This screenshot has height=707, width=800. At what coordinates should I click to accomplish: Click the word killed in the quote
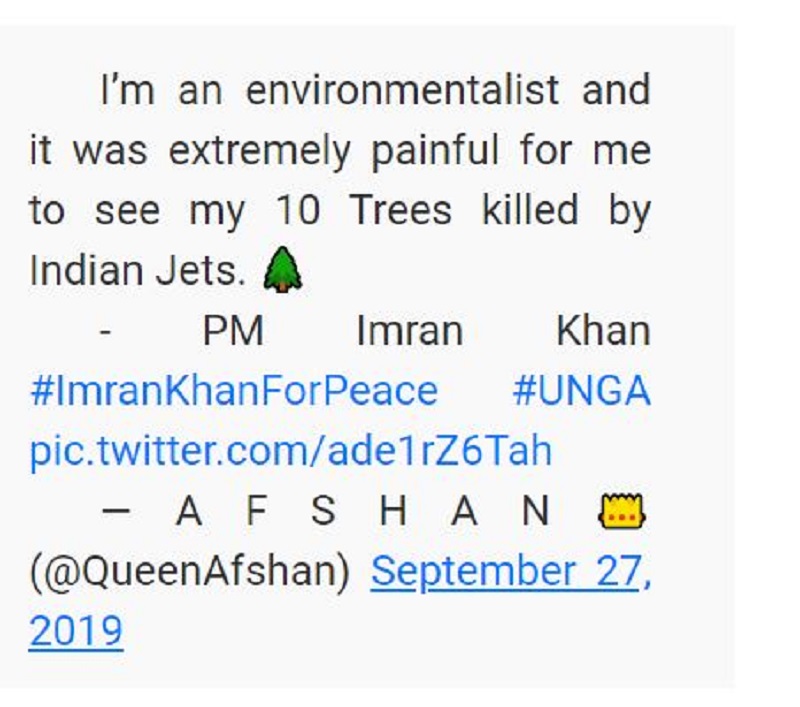pyautogui.click(x=531, y=211)
